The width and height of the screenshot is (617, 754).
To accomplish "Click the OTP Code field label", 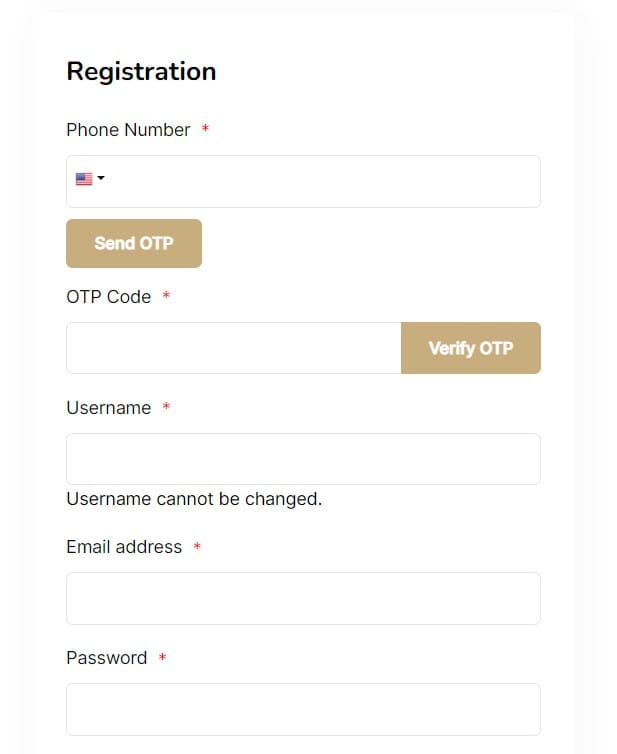I will [109, 297].
